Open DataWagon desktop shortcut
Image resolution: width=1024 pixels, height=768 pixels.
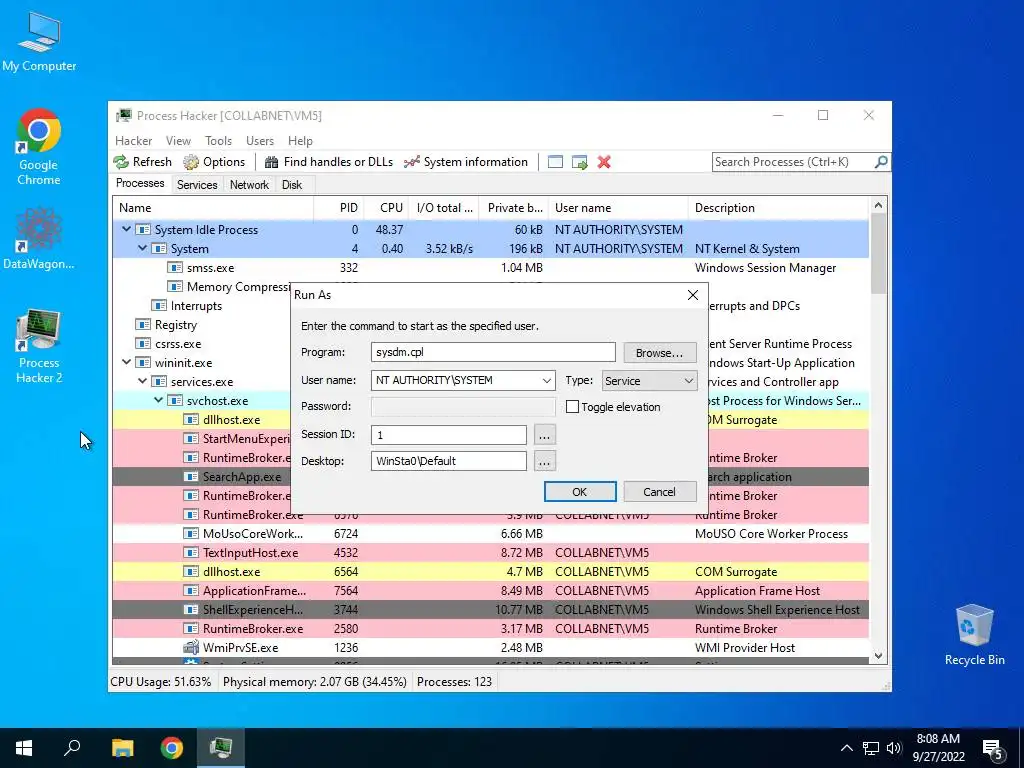pos(39,238)
